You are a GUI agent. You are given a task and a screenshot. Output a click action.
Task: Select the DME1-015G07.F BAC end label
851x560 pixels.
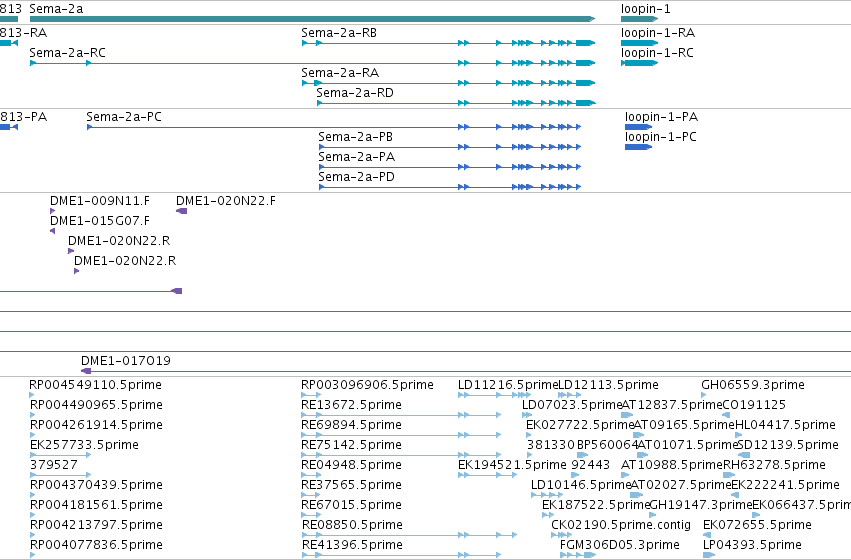coord(100,221)
